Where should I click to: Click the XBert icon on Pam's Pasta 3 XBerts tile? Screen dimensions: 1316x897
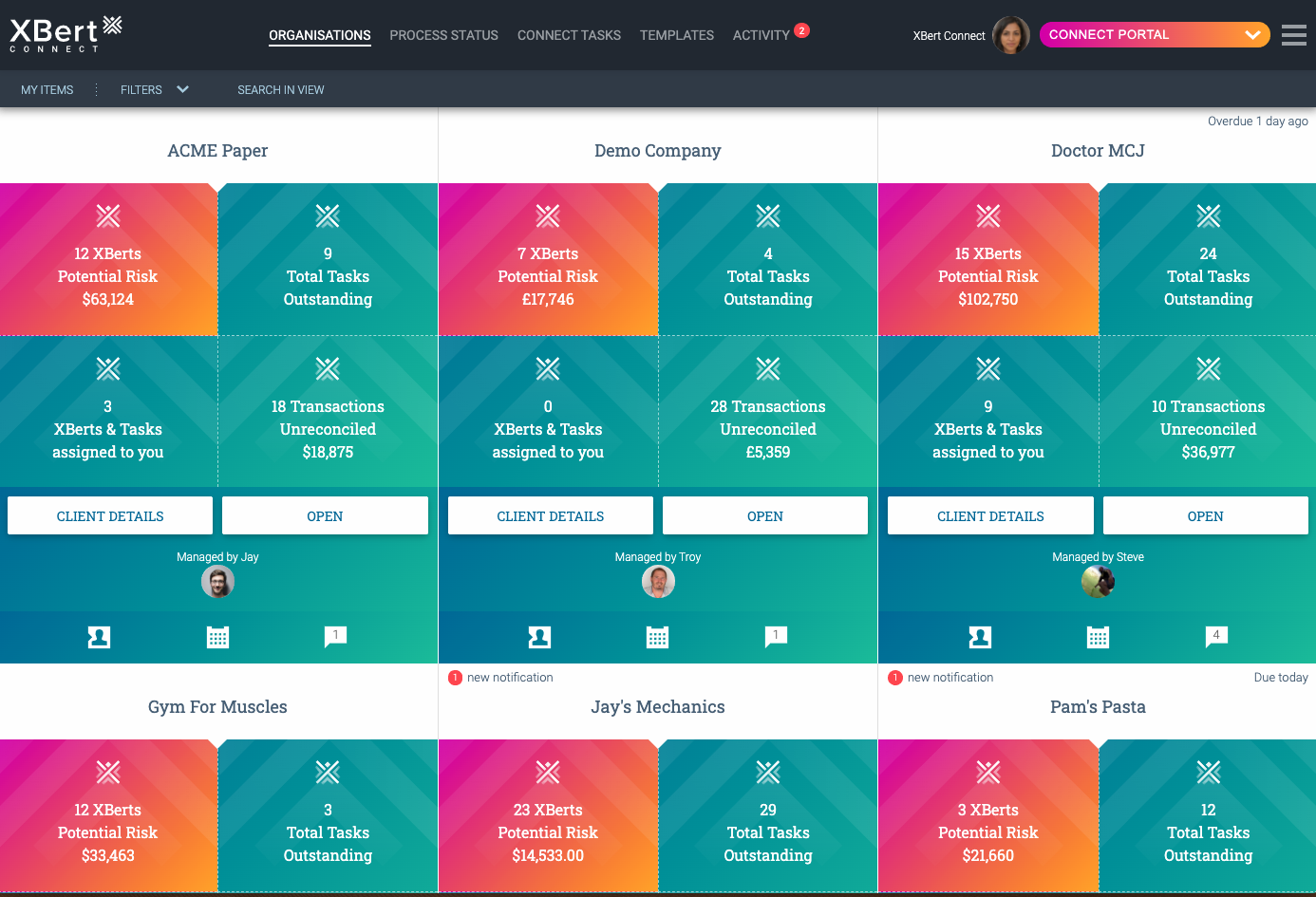point(988,773)
